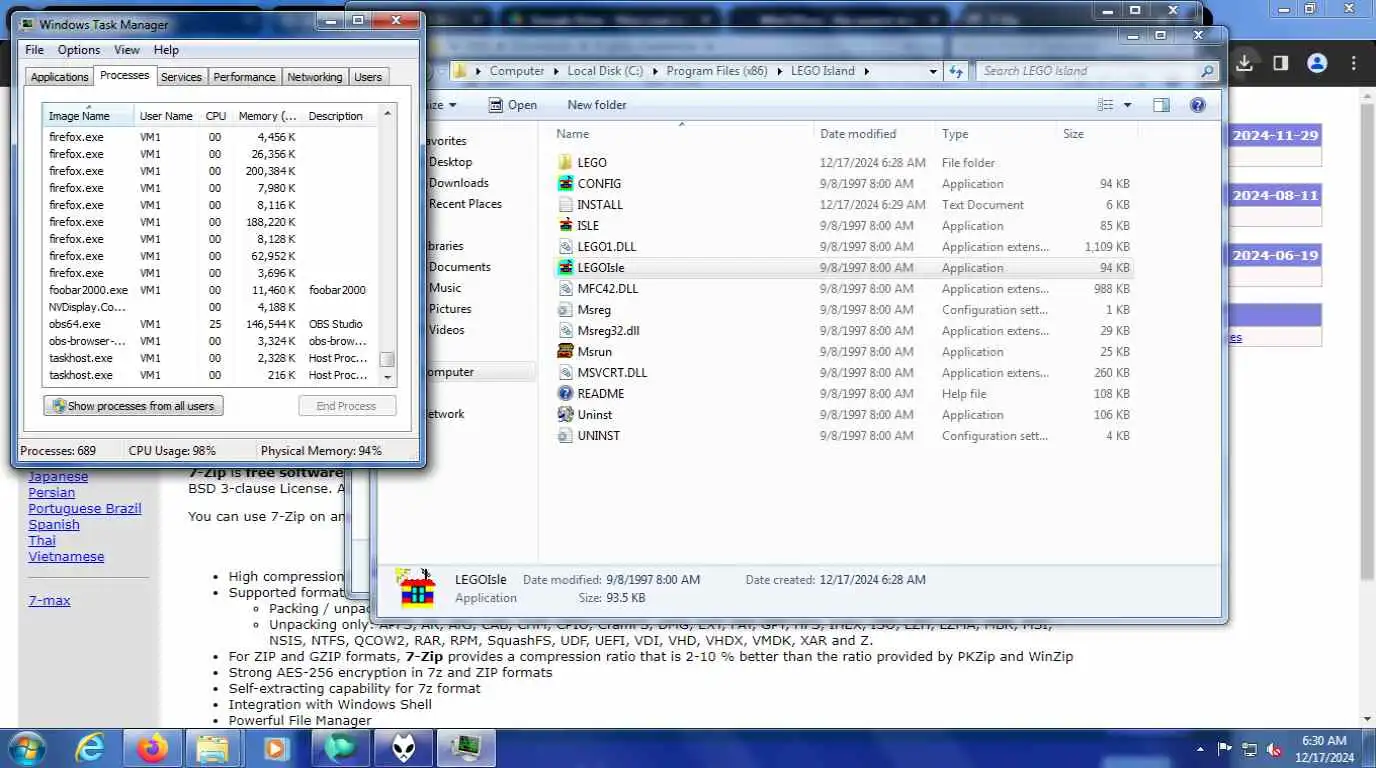Click the Task Manager taskbar icon
This screenshot has height=768, width=1376.
pyautogui.click(x=466, y=748)
